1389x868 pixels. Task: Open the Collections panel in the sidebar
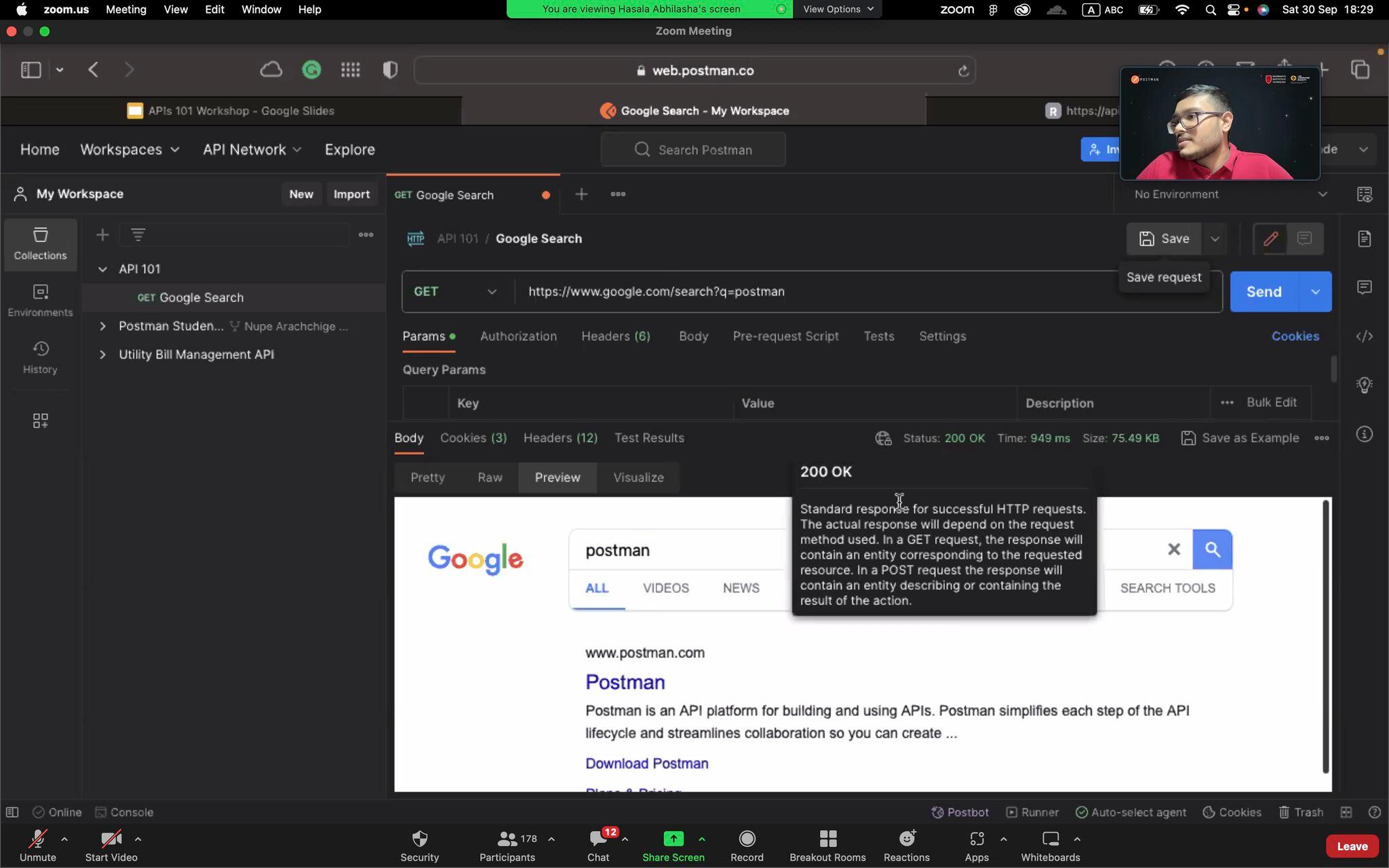pos(40,244)
